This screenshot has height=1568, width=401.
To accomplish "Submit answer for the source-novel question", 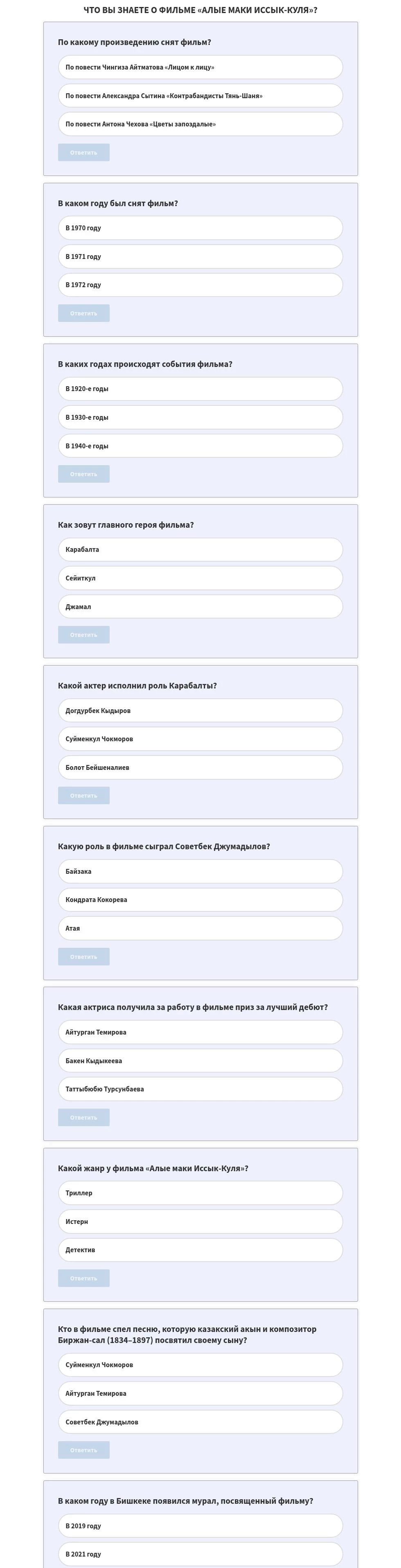I will [83, 153].
